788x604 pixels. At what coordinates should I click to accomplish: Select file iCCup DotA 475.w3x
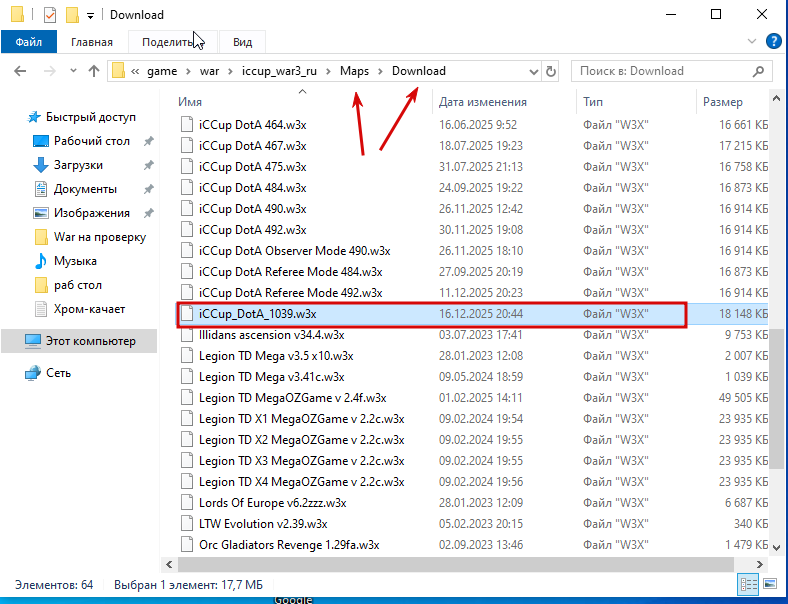(252, 167)
